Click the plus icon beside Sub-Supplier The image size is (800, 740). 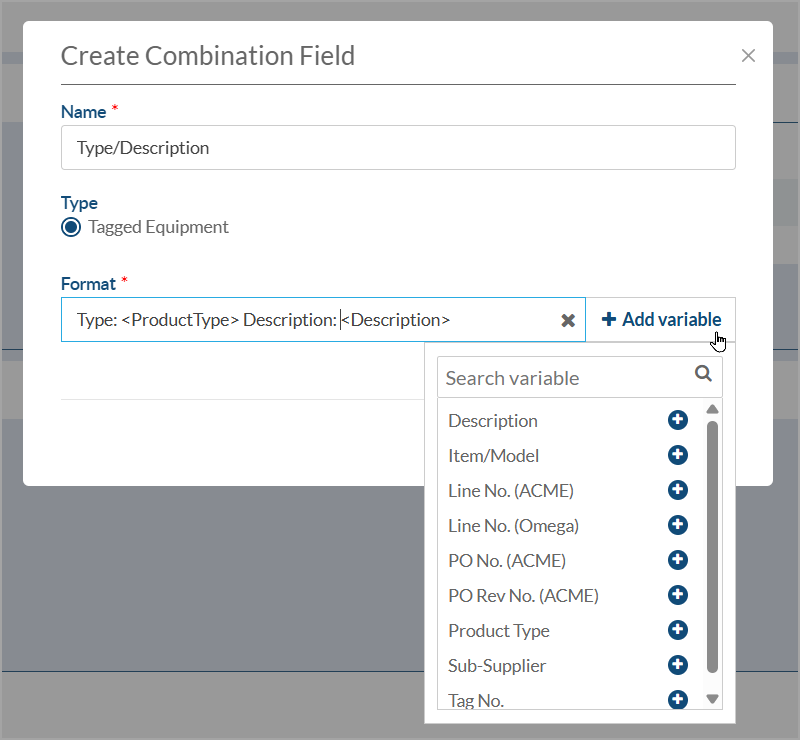click(677, 665)
